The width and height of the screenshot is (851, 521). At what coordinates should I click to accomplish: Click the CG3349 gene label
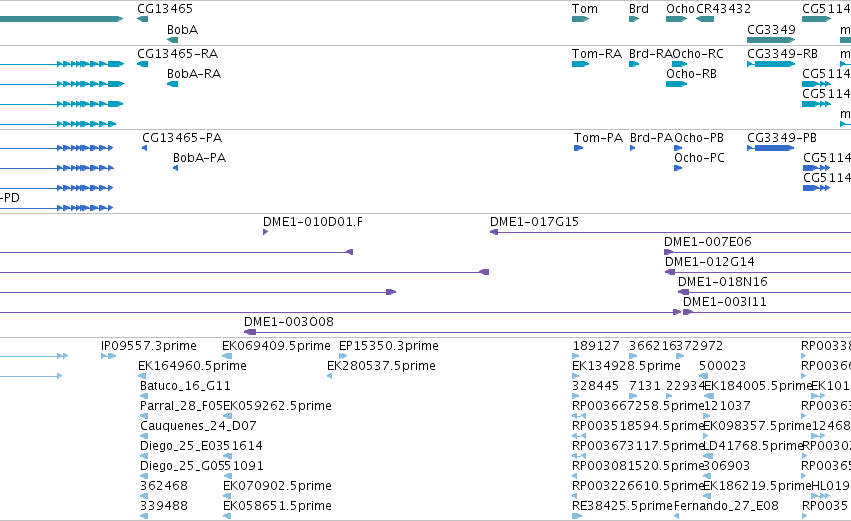tap(771, 30)
